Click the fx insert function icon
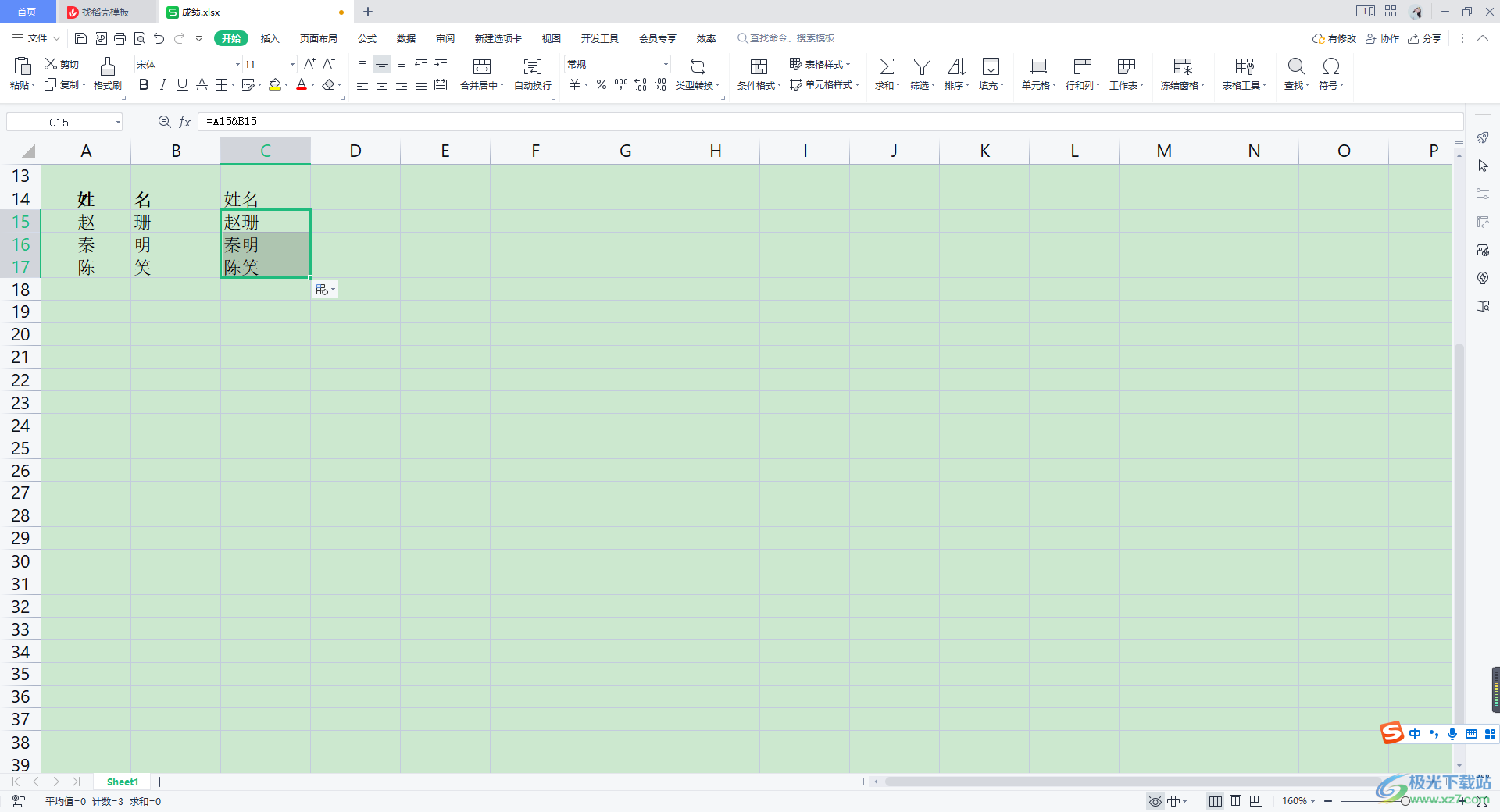The height and width of the screenshot is (812, 1500). click(x=185, y=122)
